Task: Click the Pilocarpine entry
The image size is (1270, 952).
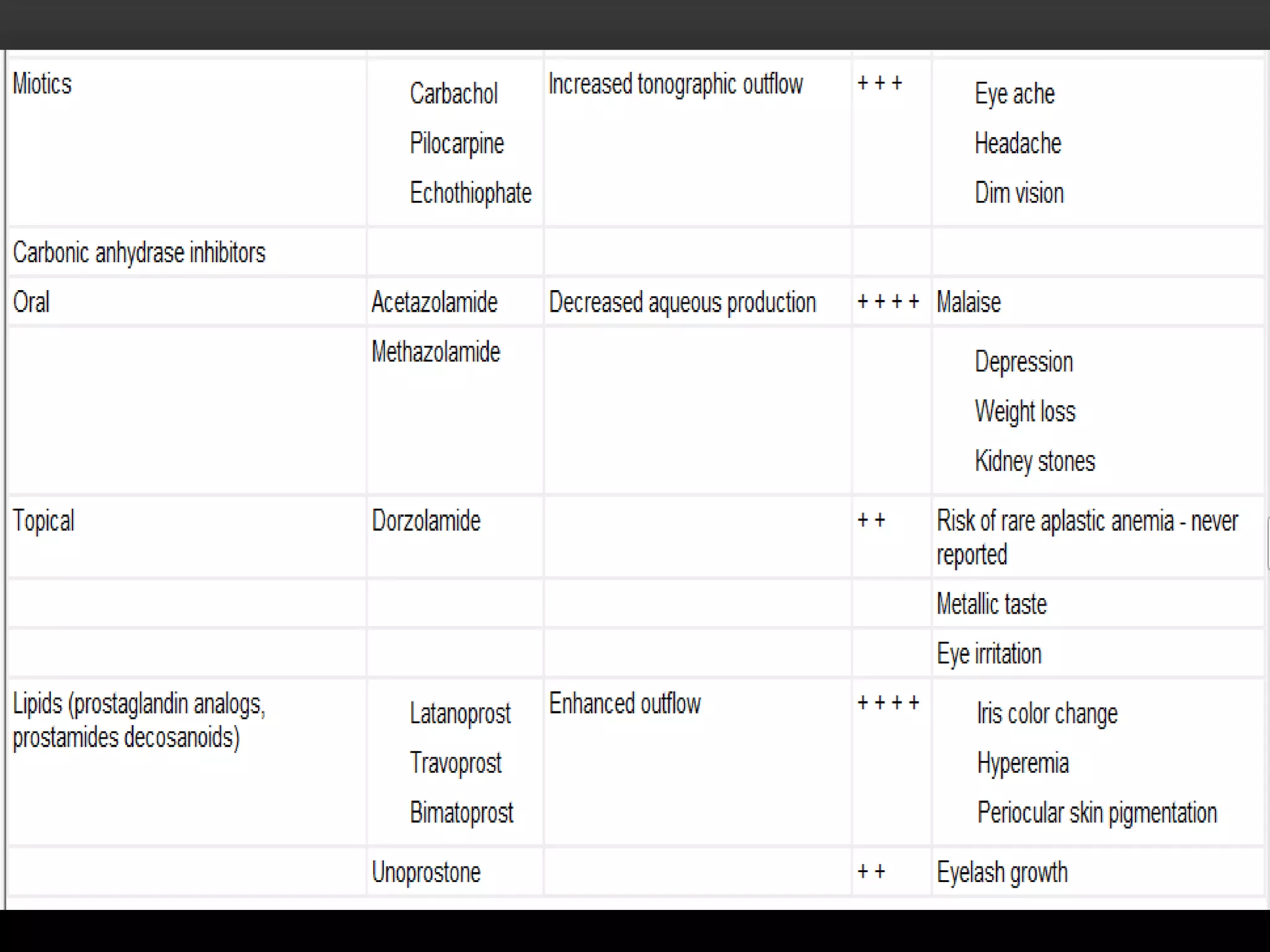Action: coord(457,144)
